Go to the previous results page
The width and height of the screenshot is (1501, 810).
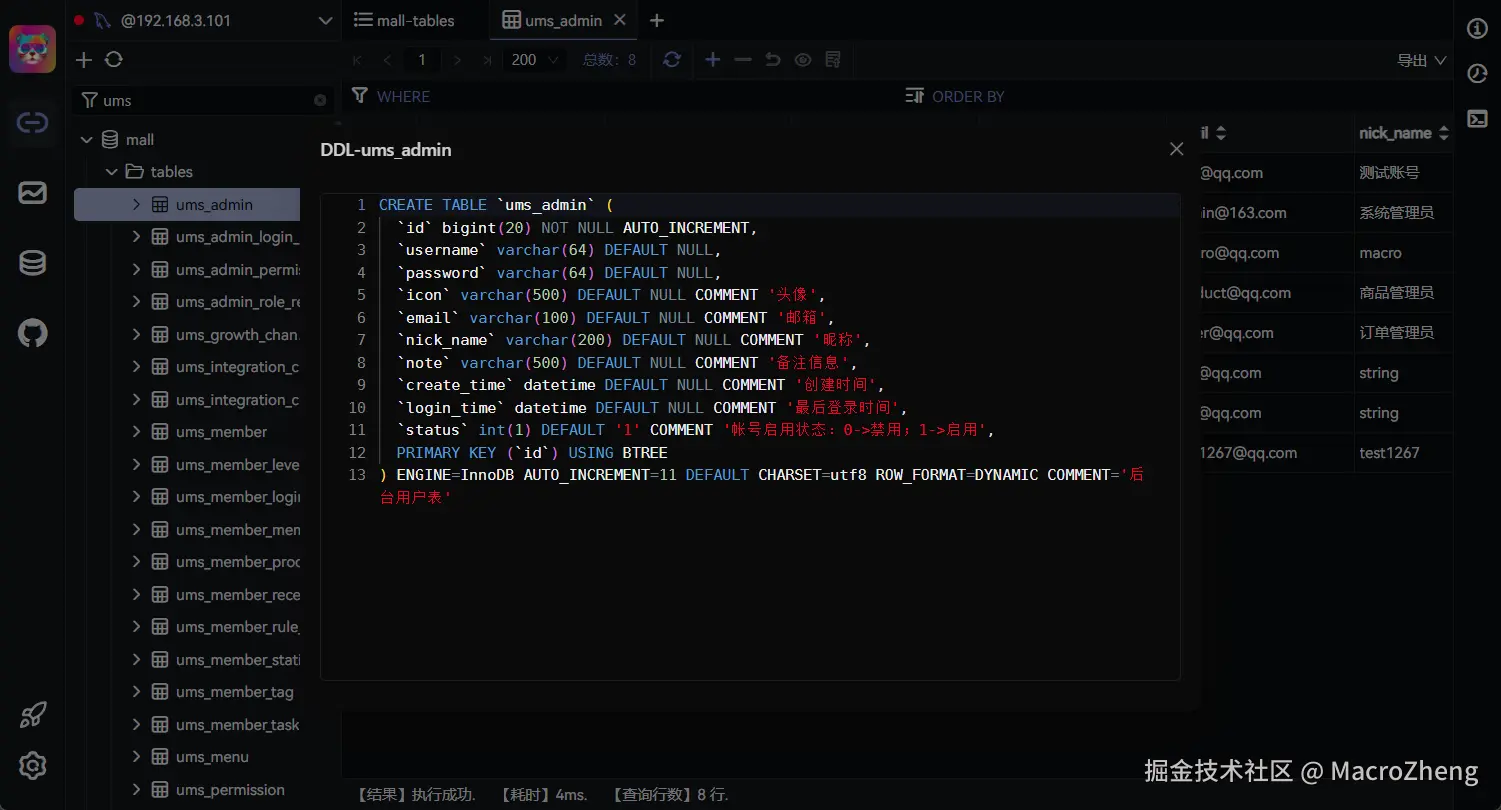tap(387, 60)
